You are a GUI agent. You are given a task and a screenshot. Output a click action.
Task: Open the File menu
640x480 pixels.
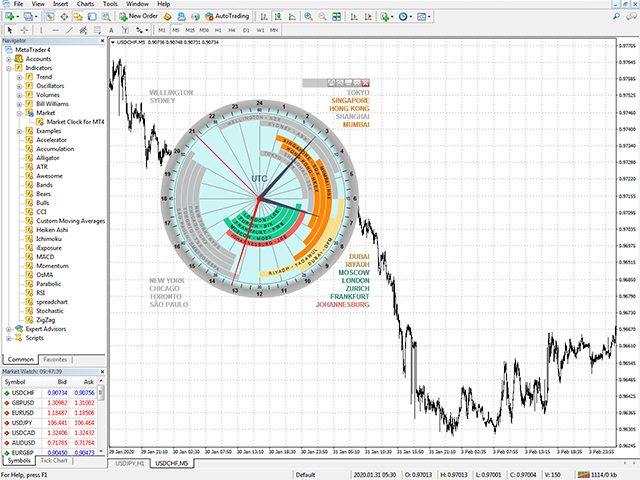coord(18,4)
